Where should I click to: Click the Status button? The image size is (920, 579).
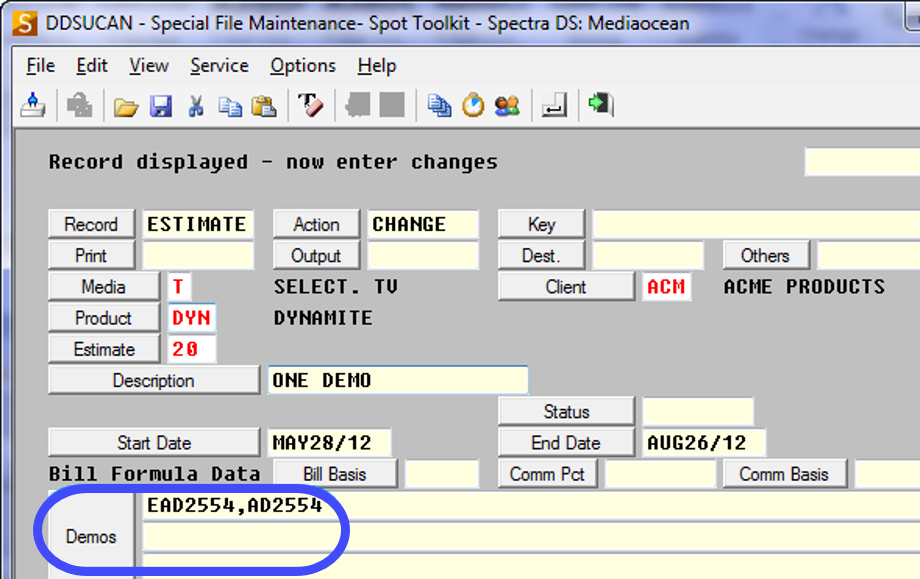[x=566, y=411]
